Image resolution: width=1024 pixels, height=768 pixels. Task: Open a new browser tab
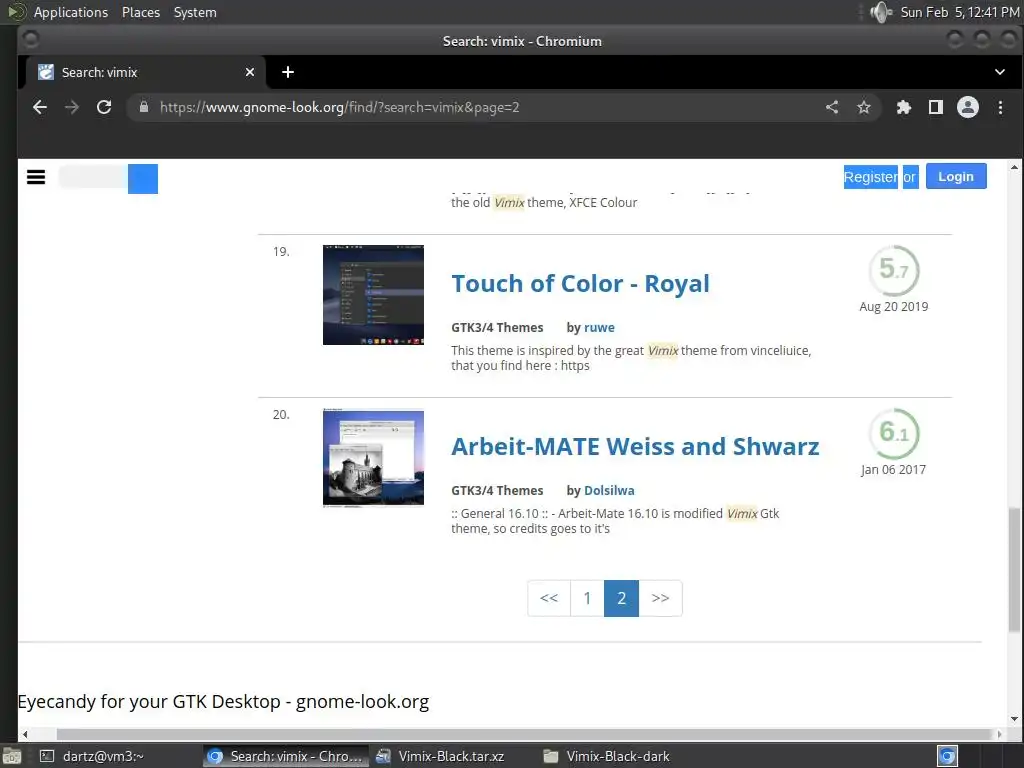coord(288,72)
